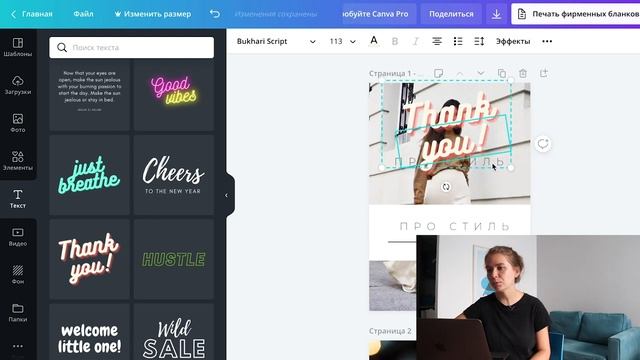Go back to Главная home
This screenshot has width=640, height=360.
[31, 14]
